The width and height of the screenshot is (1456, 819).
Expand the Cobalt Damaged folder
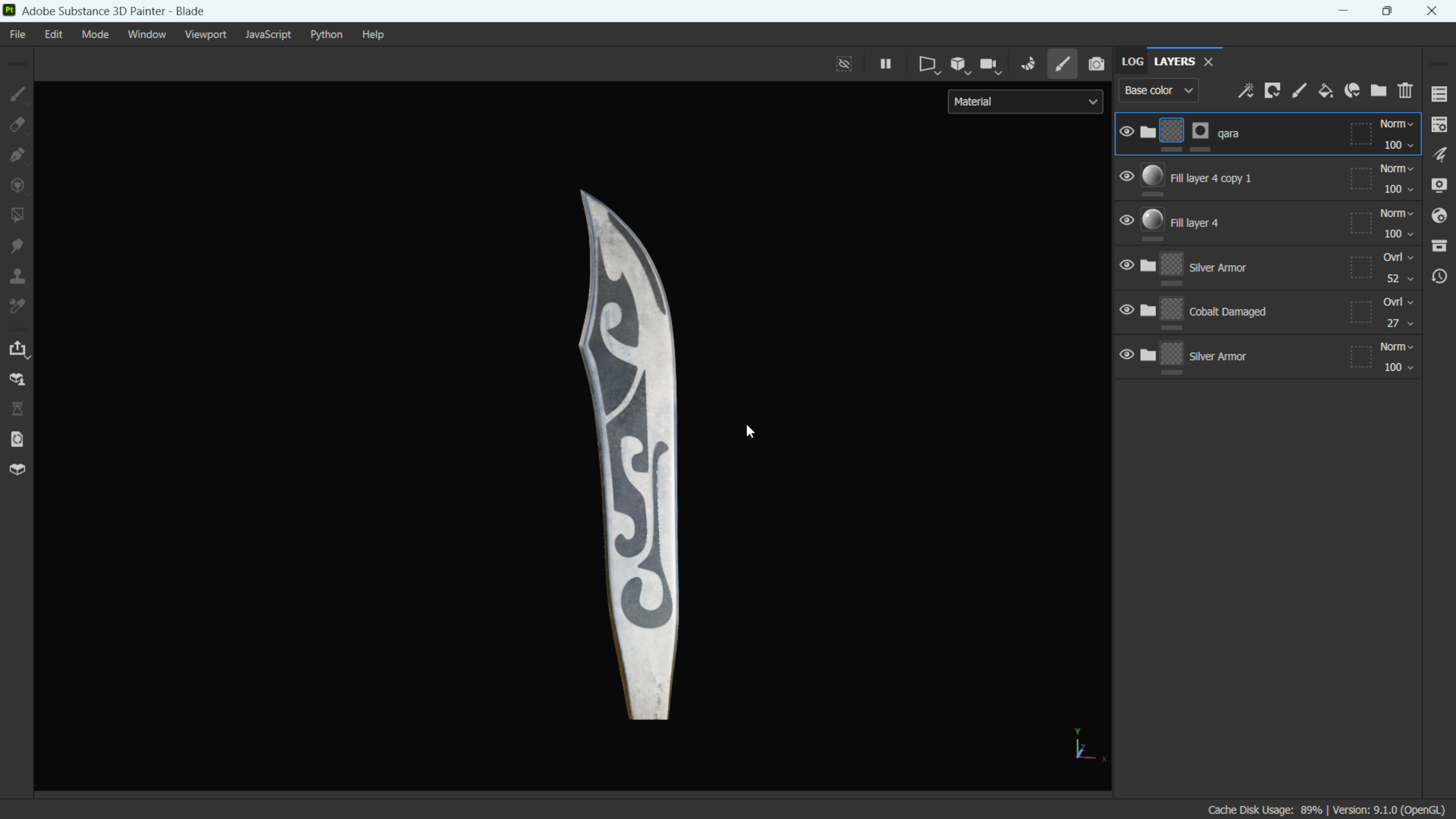(x=1148, y=310)
